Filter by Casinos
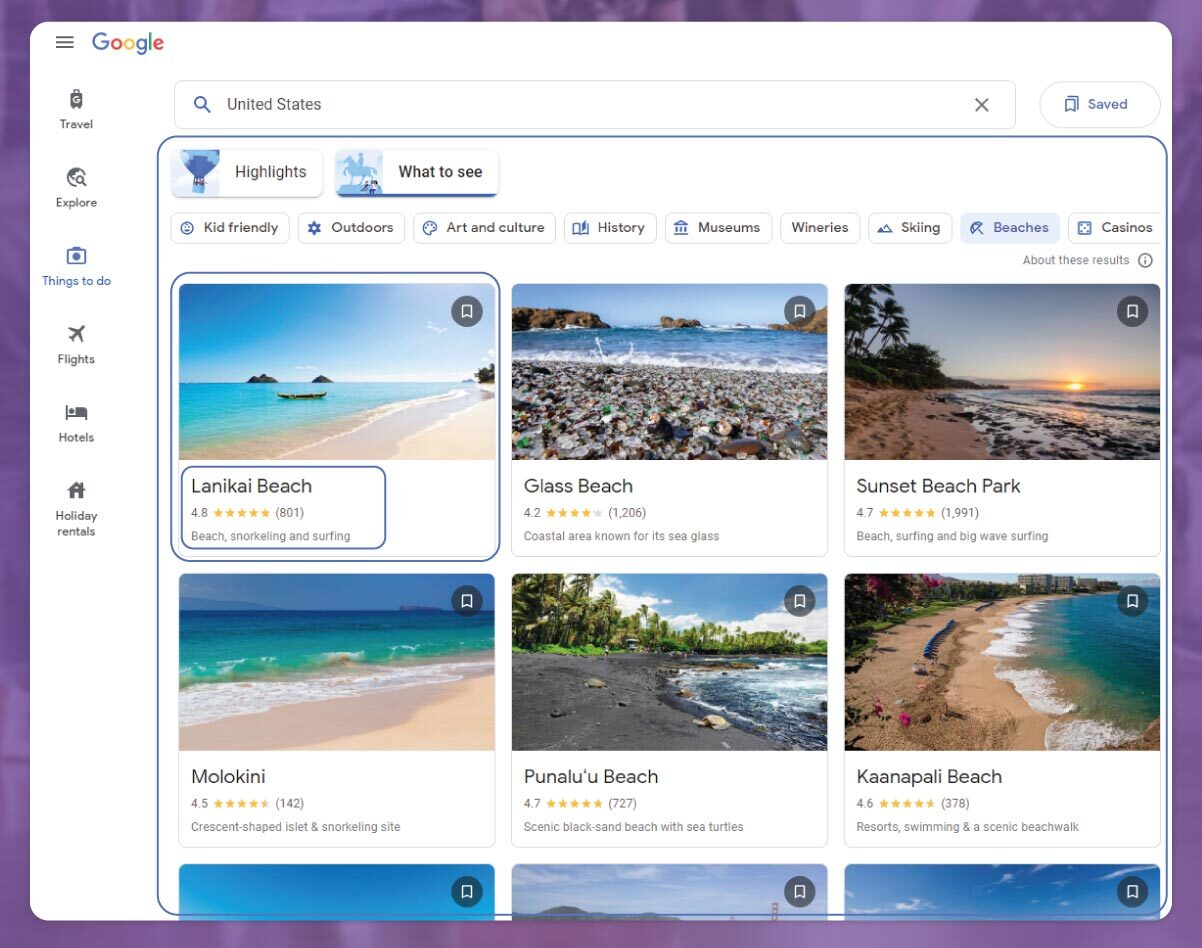The image size is (1202, 948). tap(1114, 228)
